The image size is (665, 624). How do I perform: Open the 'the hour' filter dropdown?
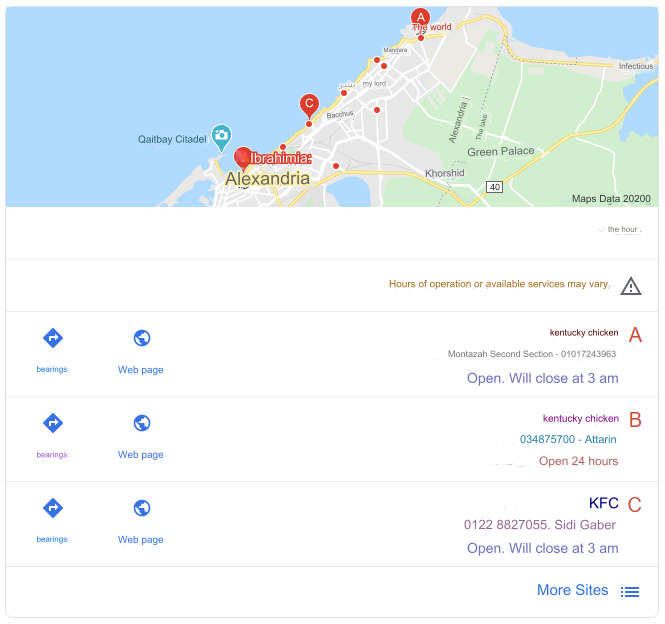click(620, 229)
